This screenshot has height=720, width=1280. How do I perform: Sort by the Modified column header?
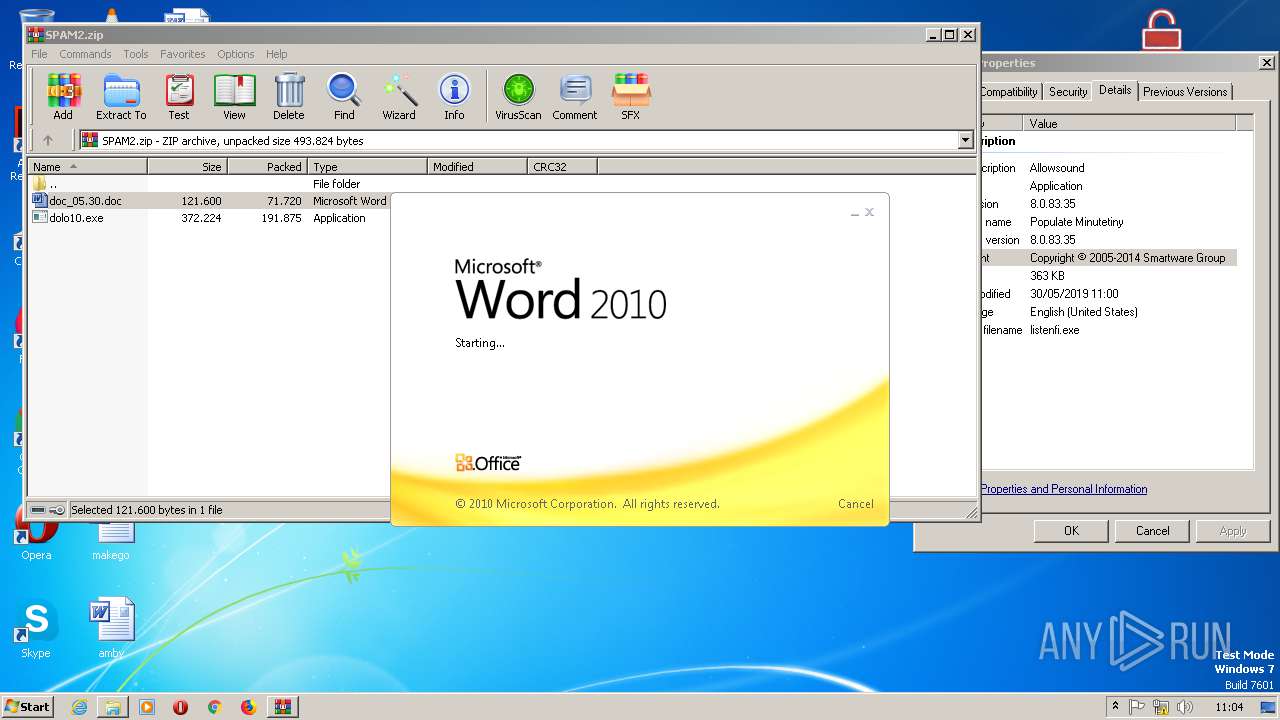coord(477,167)
